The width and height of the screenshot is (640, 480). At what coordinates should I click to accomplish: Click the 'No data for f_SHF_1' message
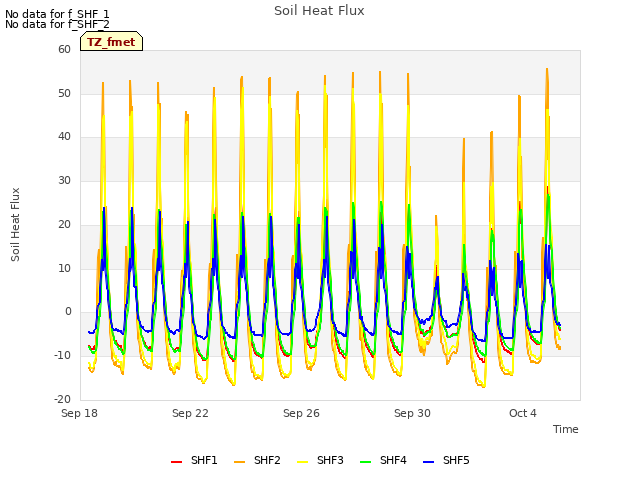tap(57, 14)
